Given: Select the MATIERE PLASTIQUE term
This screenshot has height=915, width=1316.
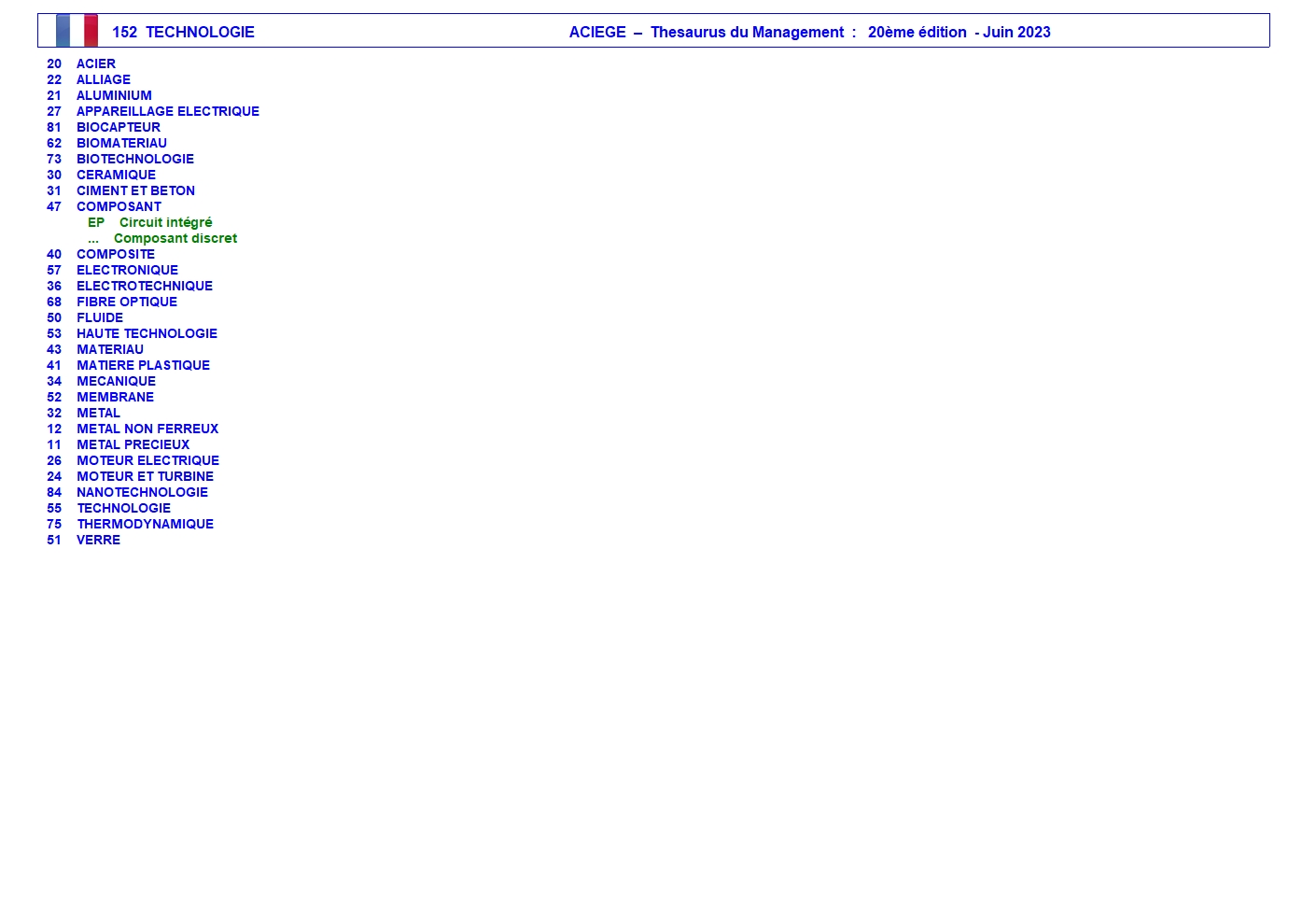Looking at the screenshot, I should tap(143, 365).
